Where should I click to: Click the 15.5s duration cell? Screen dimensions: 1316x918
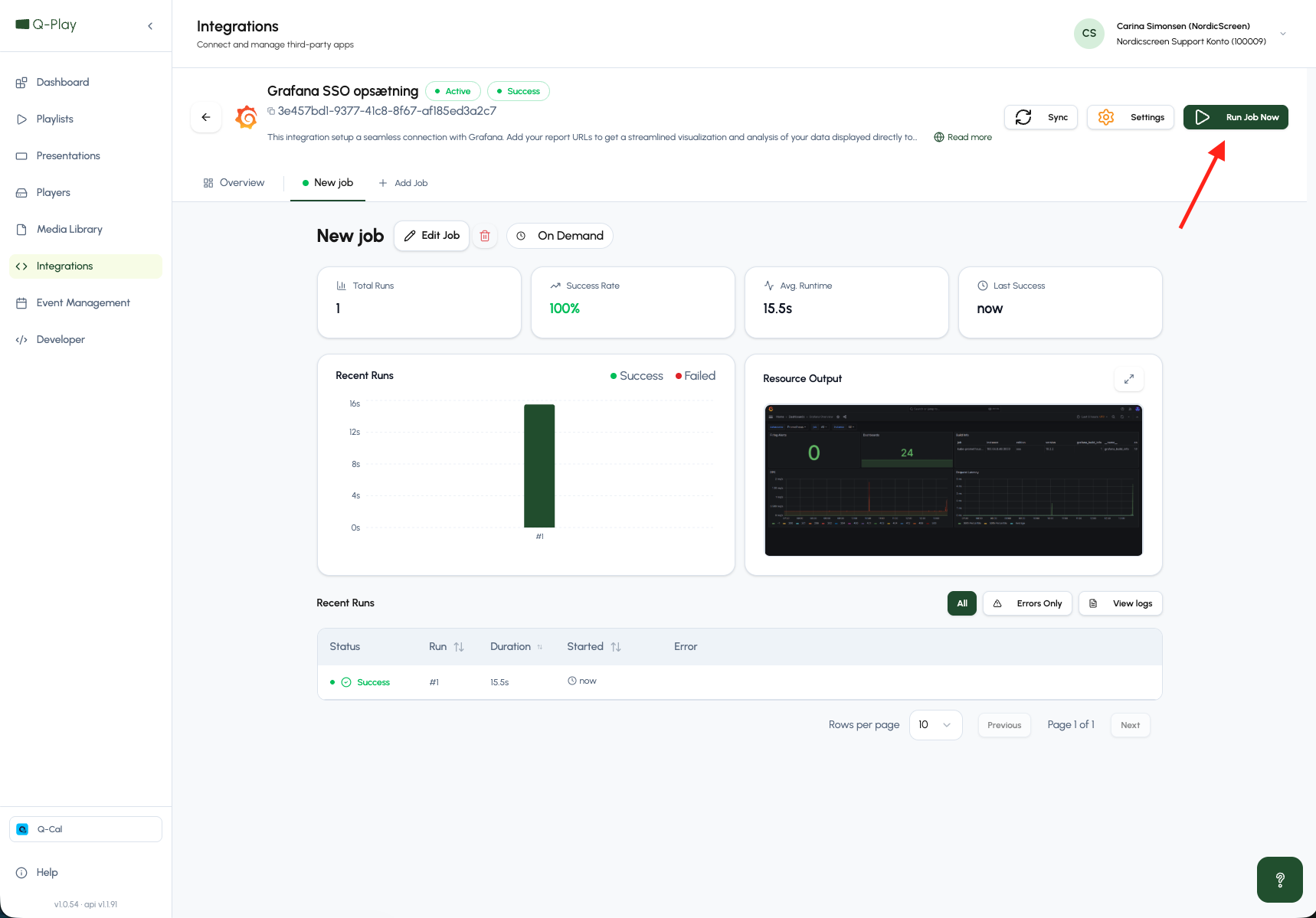pos(499,682)
